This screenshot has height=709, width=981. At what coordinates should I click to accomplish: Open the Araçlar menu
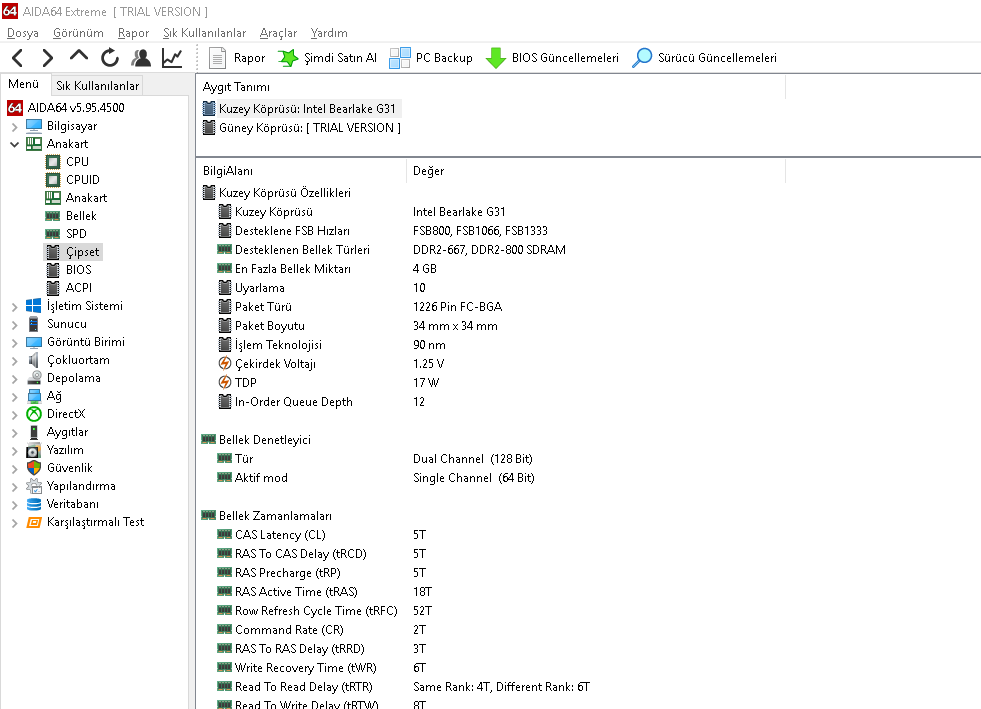click(278, 33)
